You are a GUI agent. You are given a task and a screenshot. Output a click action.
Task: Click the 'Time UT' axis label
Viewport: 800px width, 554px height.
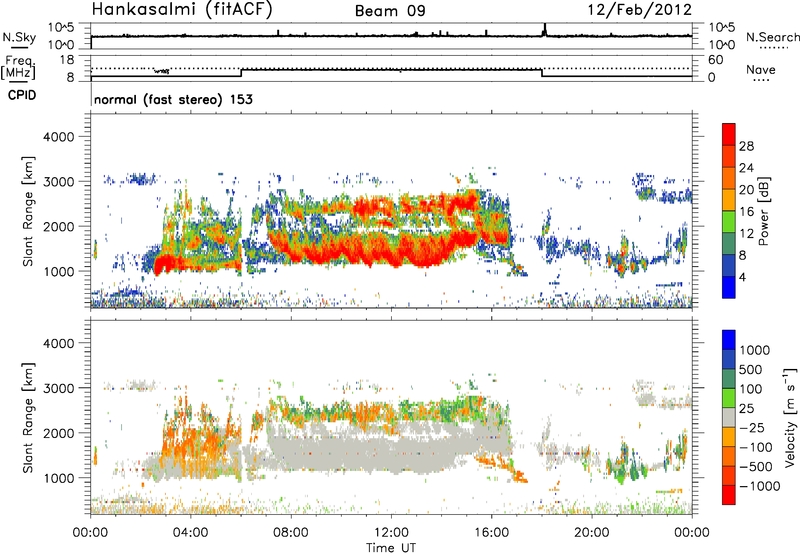(x=391, y=547)
